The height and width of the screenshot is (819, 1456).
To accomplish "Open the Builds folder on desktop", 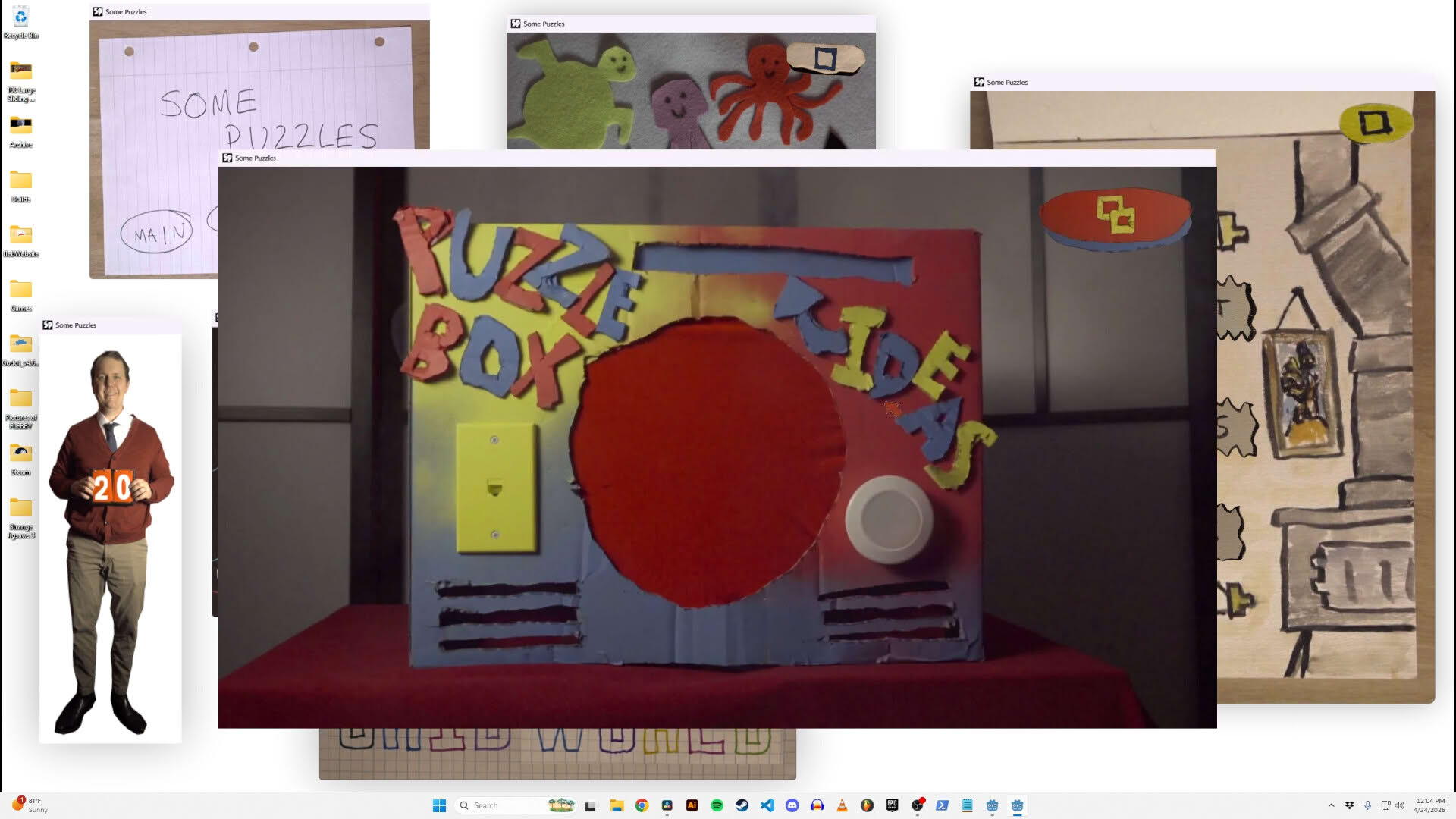I will pos(21,186).
